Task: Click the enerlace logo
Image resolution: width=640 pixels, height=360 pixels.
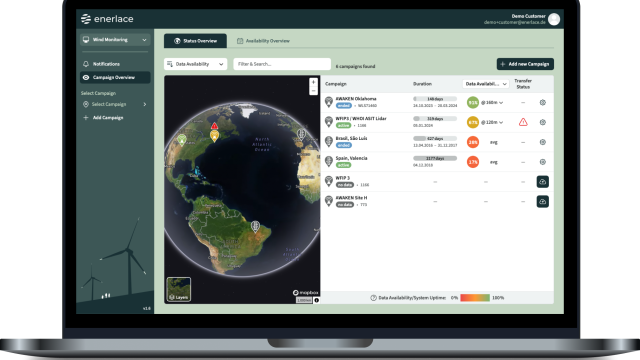Action: click(107, 19)
